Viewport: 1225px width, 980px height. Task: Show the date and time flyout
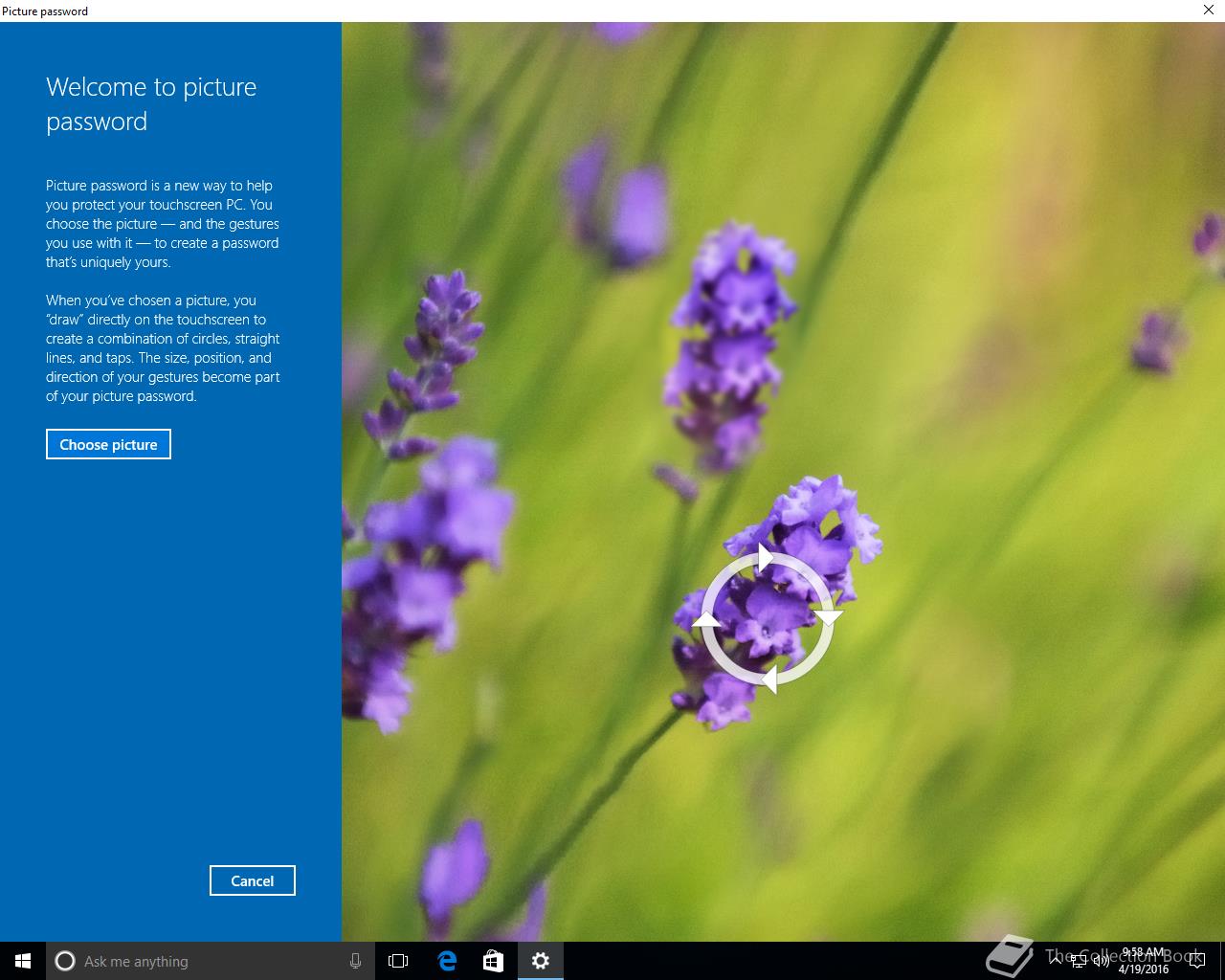click(1144, 961)
